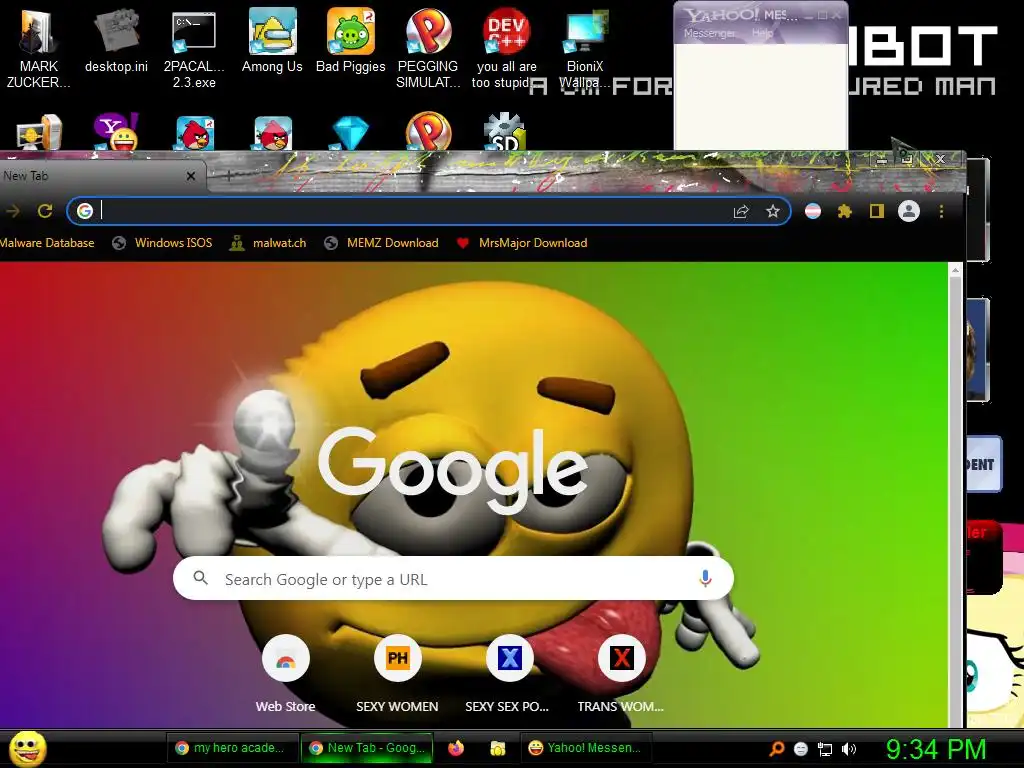This screenshot has height=768, width=1024.
Task: Select the SD gear desktop icon
Action: (505, 133)
